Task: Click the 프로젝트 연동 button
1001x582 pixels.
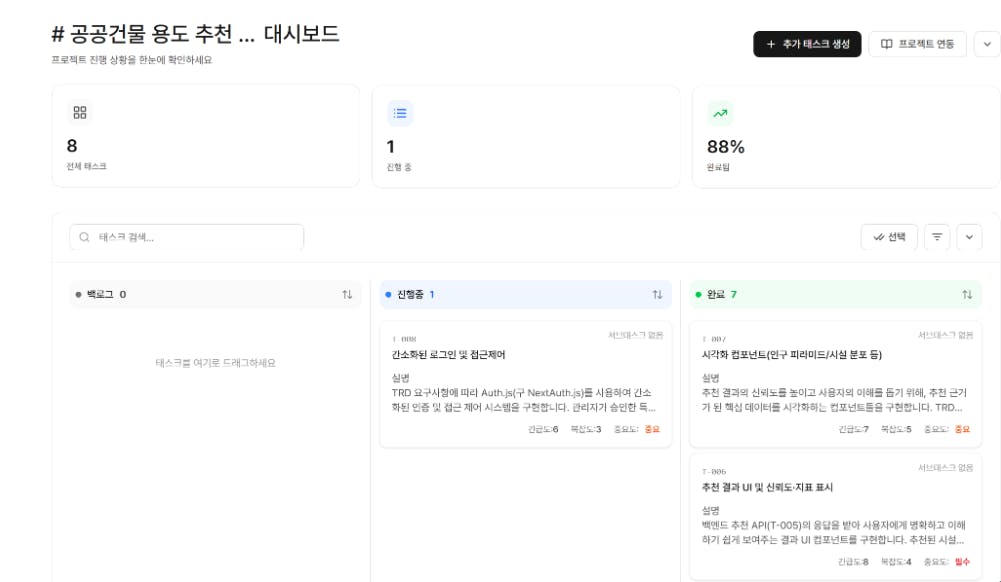Action: pyautogui.click(x=917, y=44)
